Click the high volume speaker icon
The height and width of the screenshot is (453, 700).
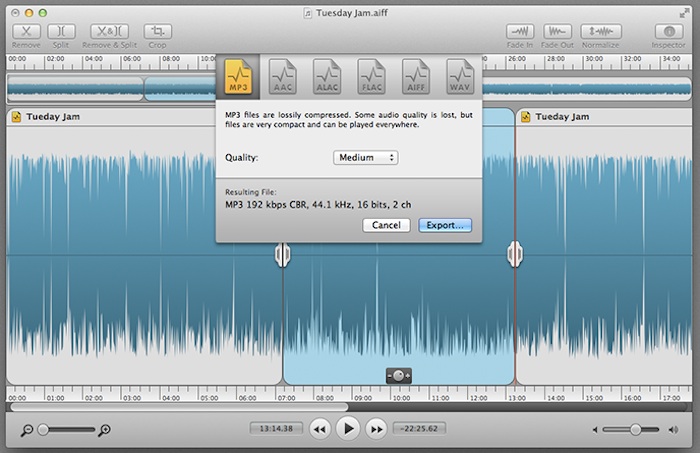(x=673, y=430)
